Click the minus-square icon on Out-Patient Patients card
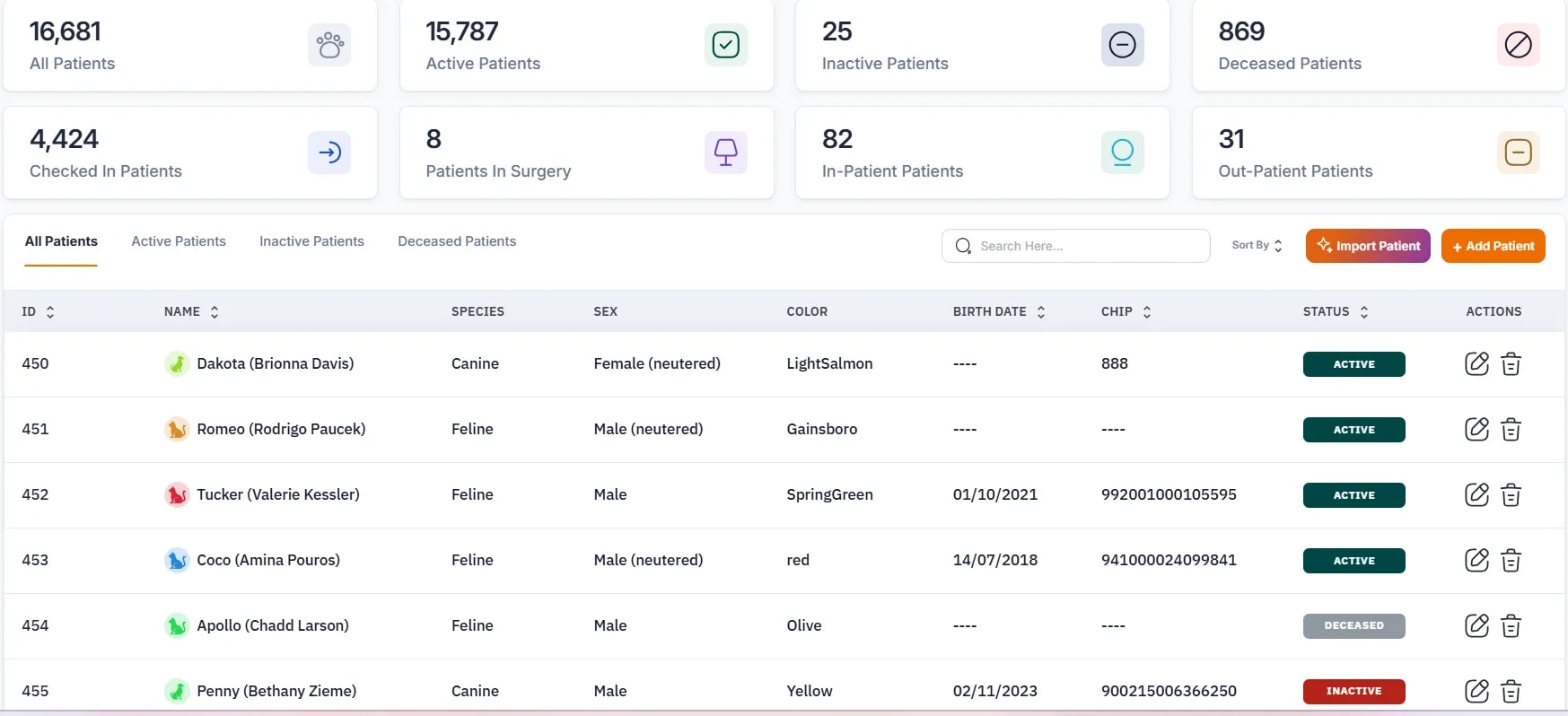Viewport: 1568px width, 716px height. coord(1518,153)
